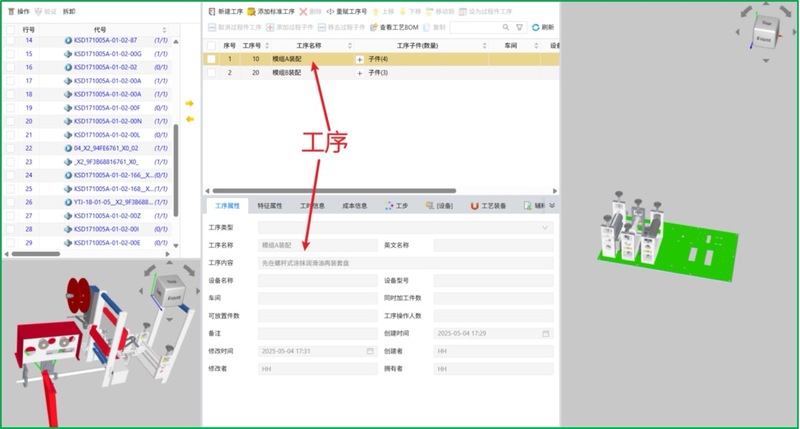Expand 子件(4) with the plus button
The width and height of the screenshot is (800, 429).
[360, 60]
